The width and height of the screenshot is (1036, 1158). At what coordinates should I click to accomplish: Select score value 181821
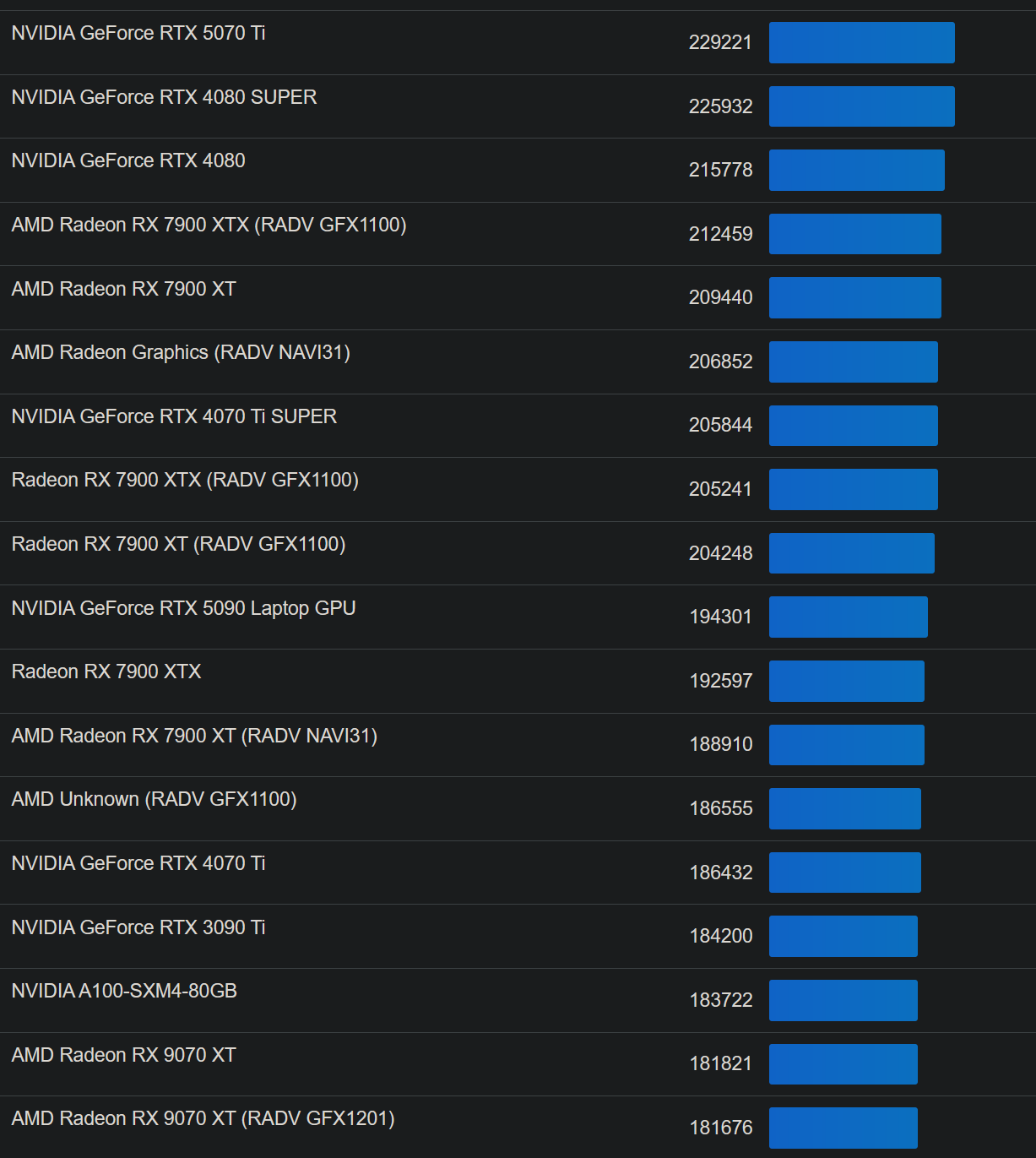pos(720,1063)
